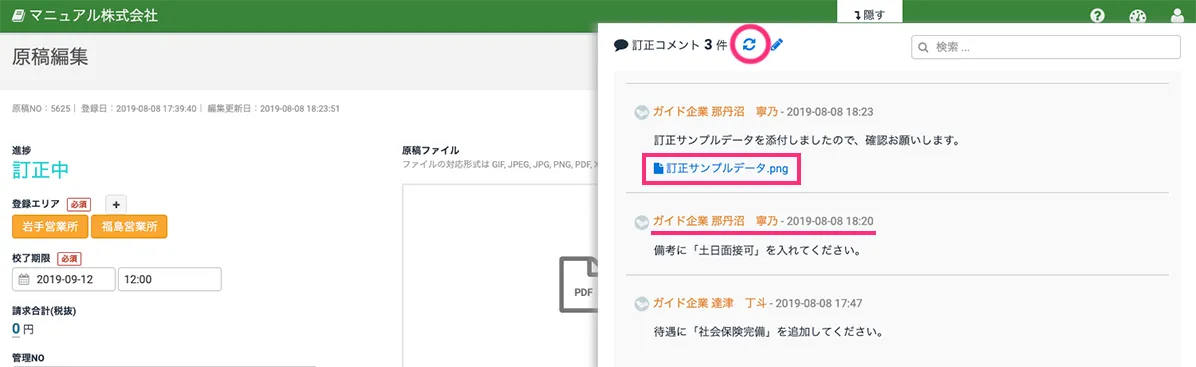Click the 原稿NO:5625 text
Image resolution: width=1196 pixels, height=367 pixels.
(40, 108)
